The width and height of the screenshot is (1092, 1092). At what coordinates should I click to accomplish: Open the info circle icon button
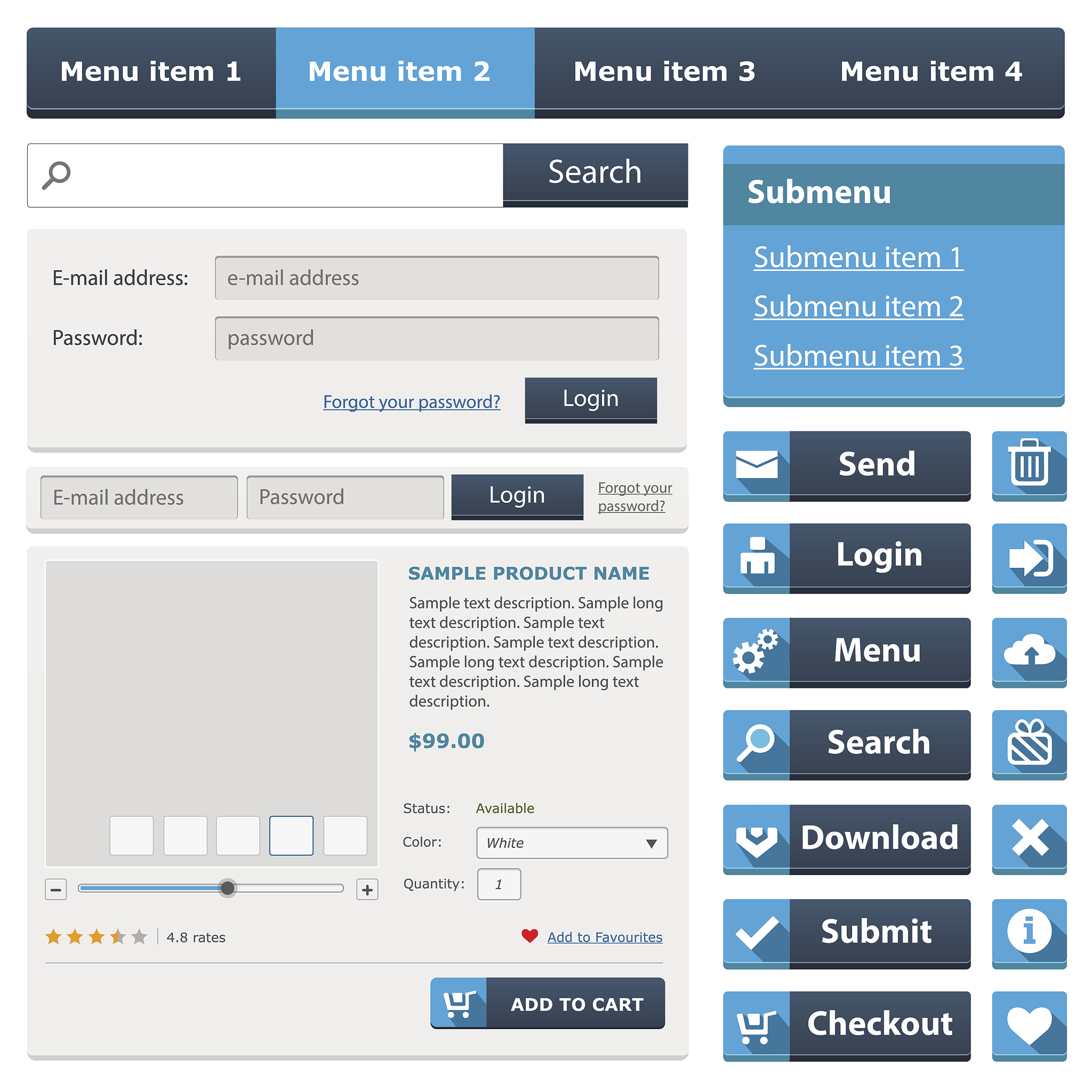1029,932
